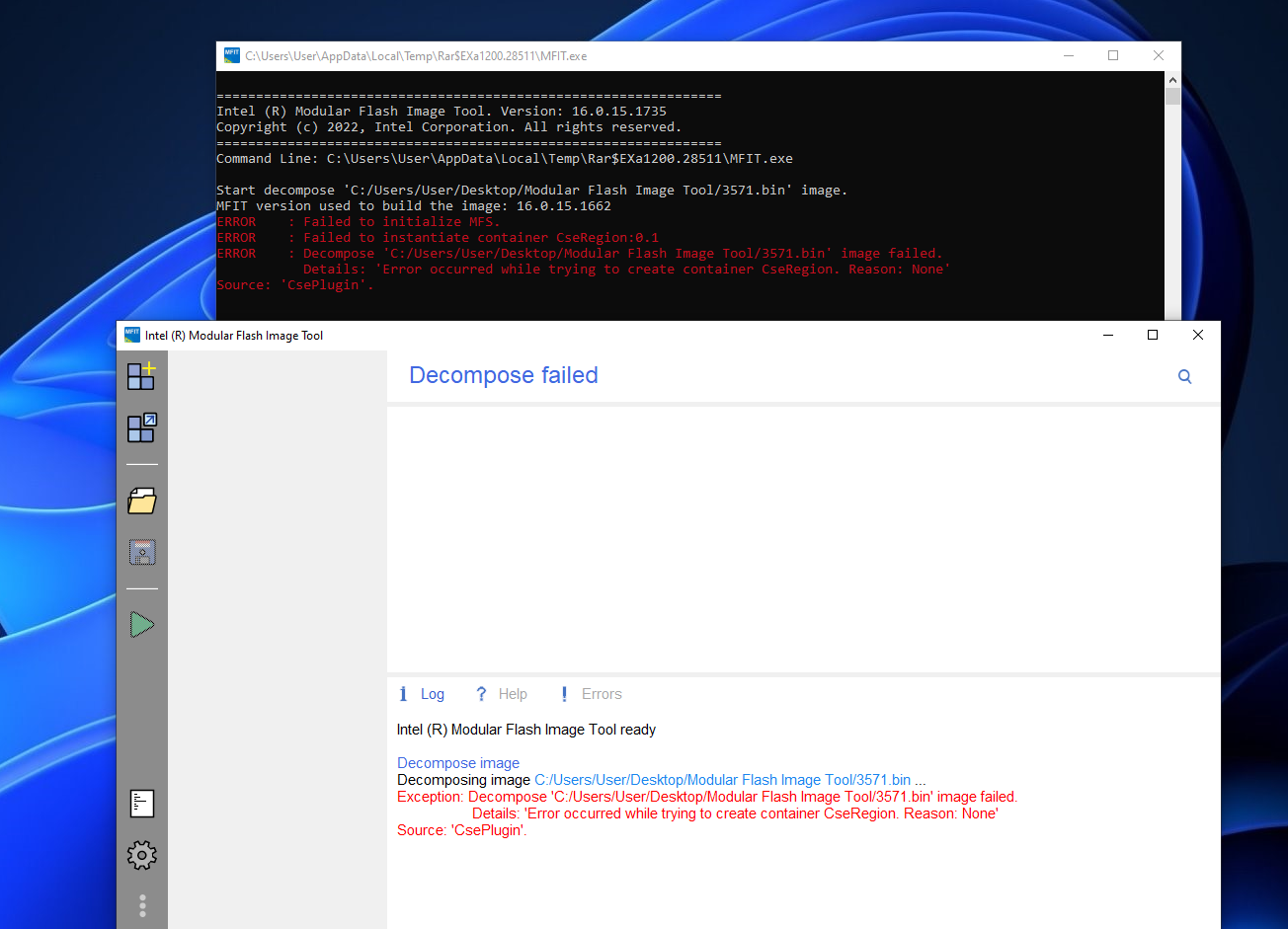Maximize the Modular Flash Image Tool window

pyautogui.click(x=1153, y=335)
